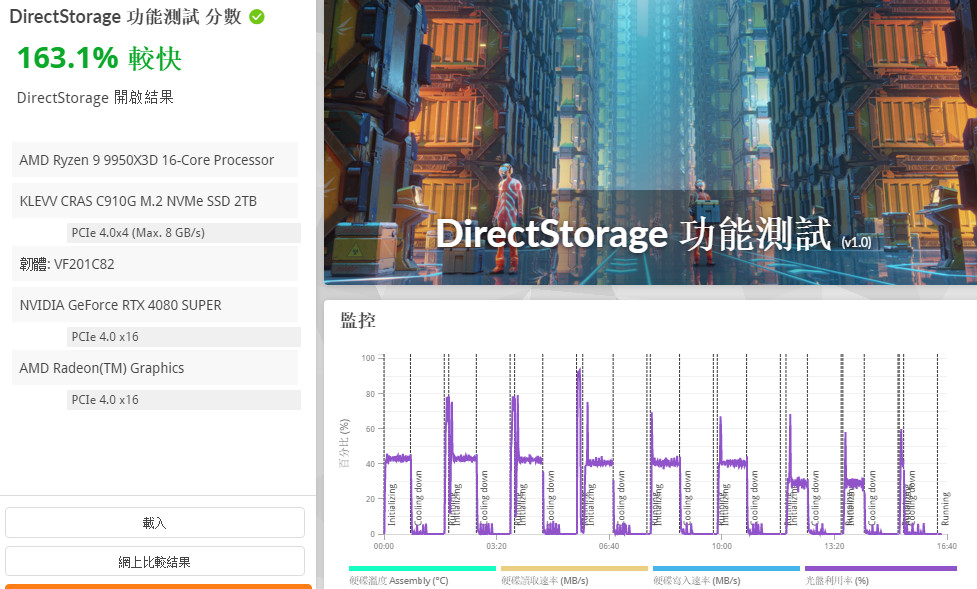Click the 監控 monitoring section heading
977x589 pixels.
click(x=358, y=320)
